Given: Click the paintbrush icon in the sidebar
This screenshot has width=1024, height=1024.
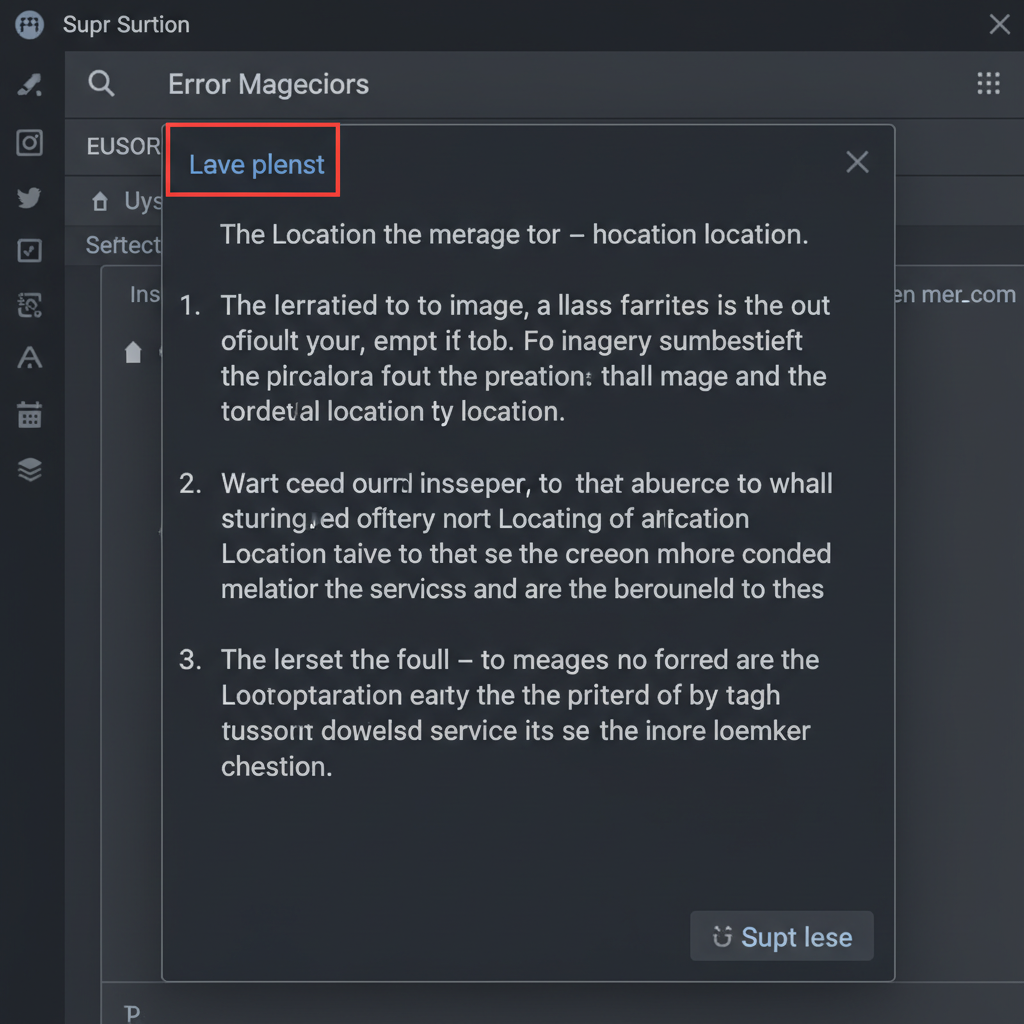Looking at the screenshot, I should click(x=30, y=86).
